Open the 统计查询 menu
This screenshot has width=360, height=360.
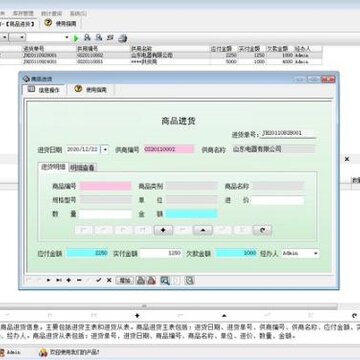click(51, 14)
